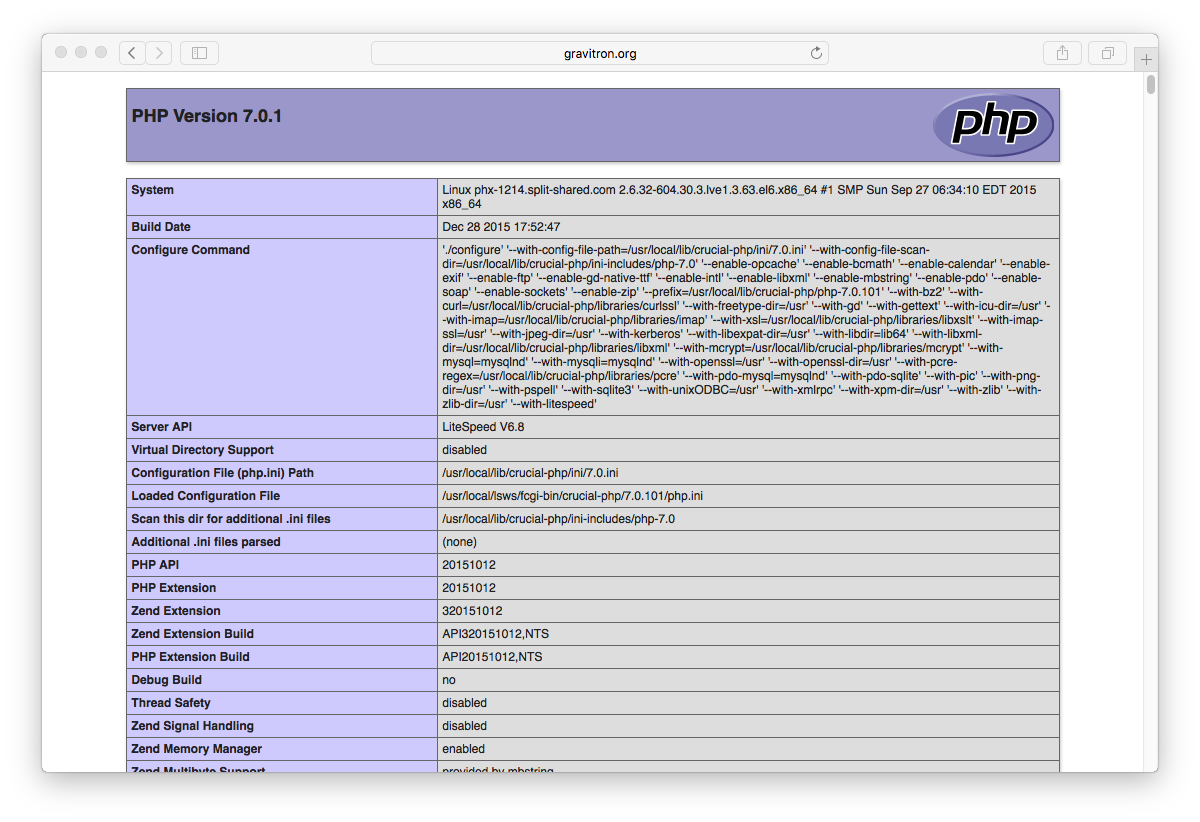Click the Thread Safety row label
Screen dimensions: 1200x822
point(171,703)
